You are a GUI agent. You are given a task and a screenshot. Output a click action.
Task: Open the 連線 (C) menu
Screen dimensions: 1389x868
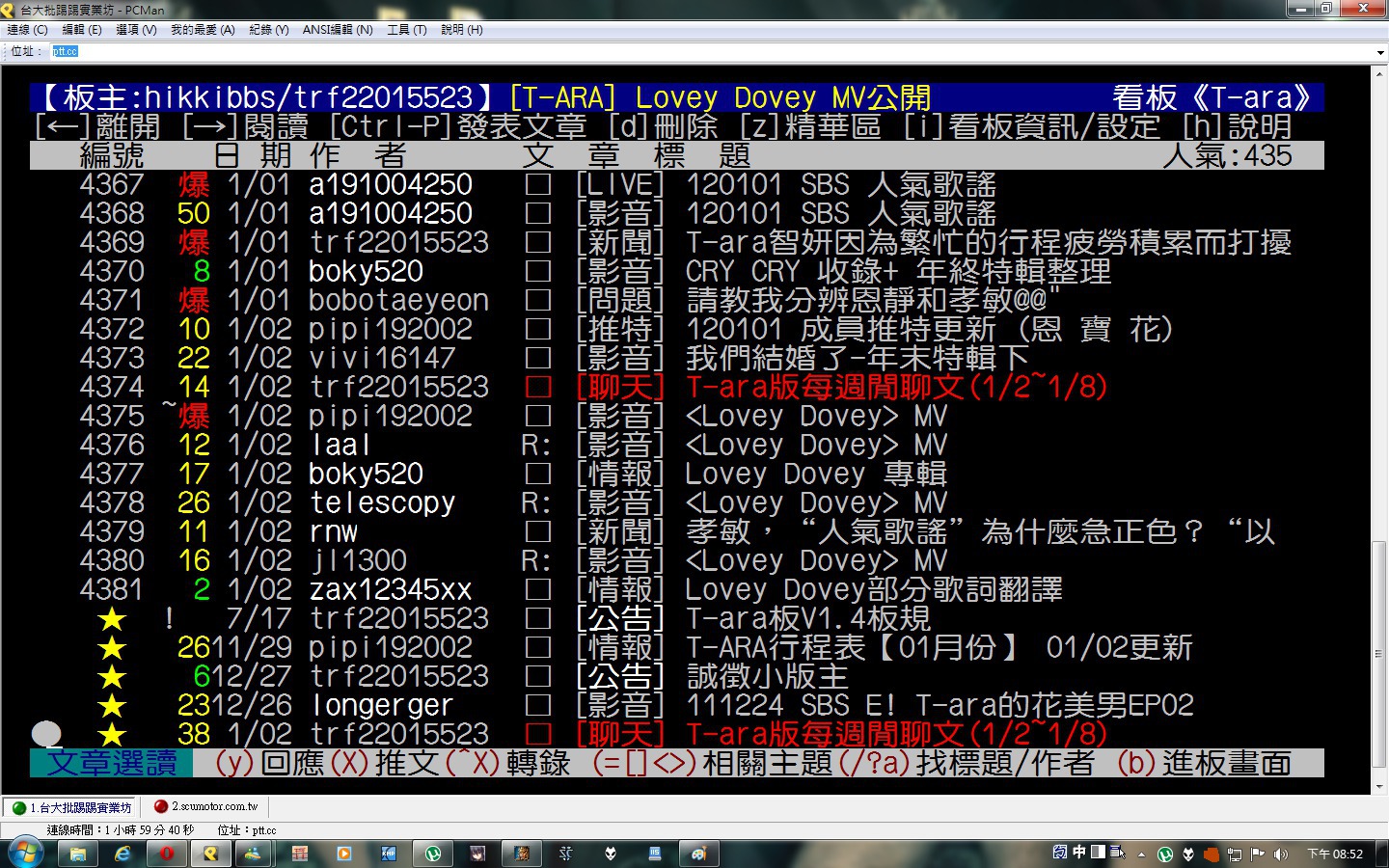27,30
